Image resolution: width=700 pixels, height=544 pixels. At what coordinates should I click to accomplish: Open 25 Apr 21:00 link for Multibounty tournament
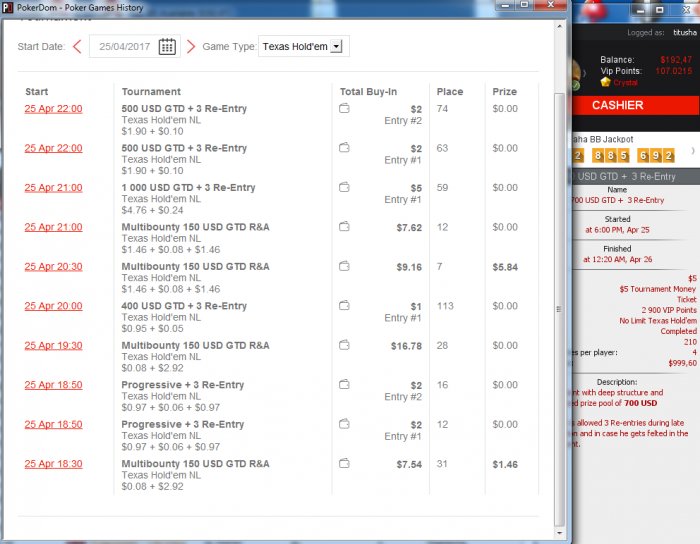[x=54, y=227]
